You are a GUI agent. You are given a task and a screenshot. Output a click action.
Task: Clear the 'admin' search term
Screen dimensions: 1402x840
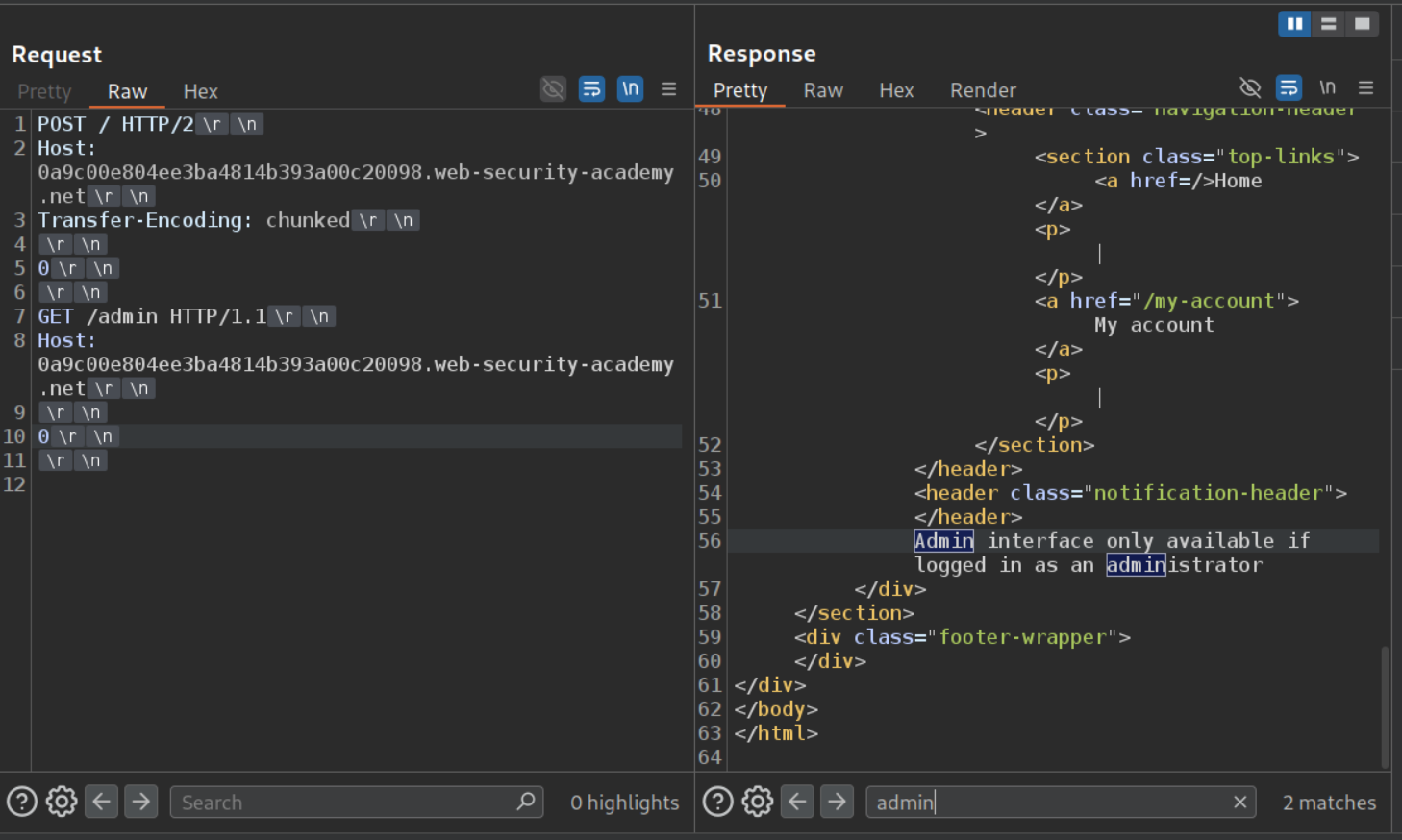point(1239,802)
